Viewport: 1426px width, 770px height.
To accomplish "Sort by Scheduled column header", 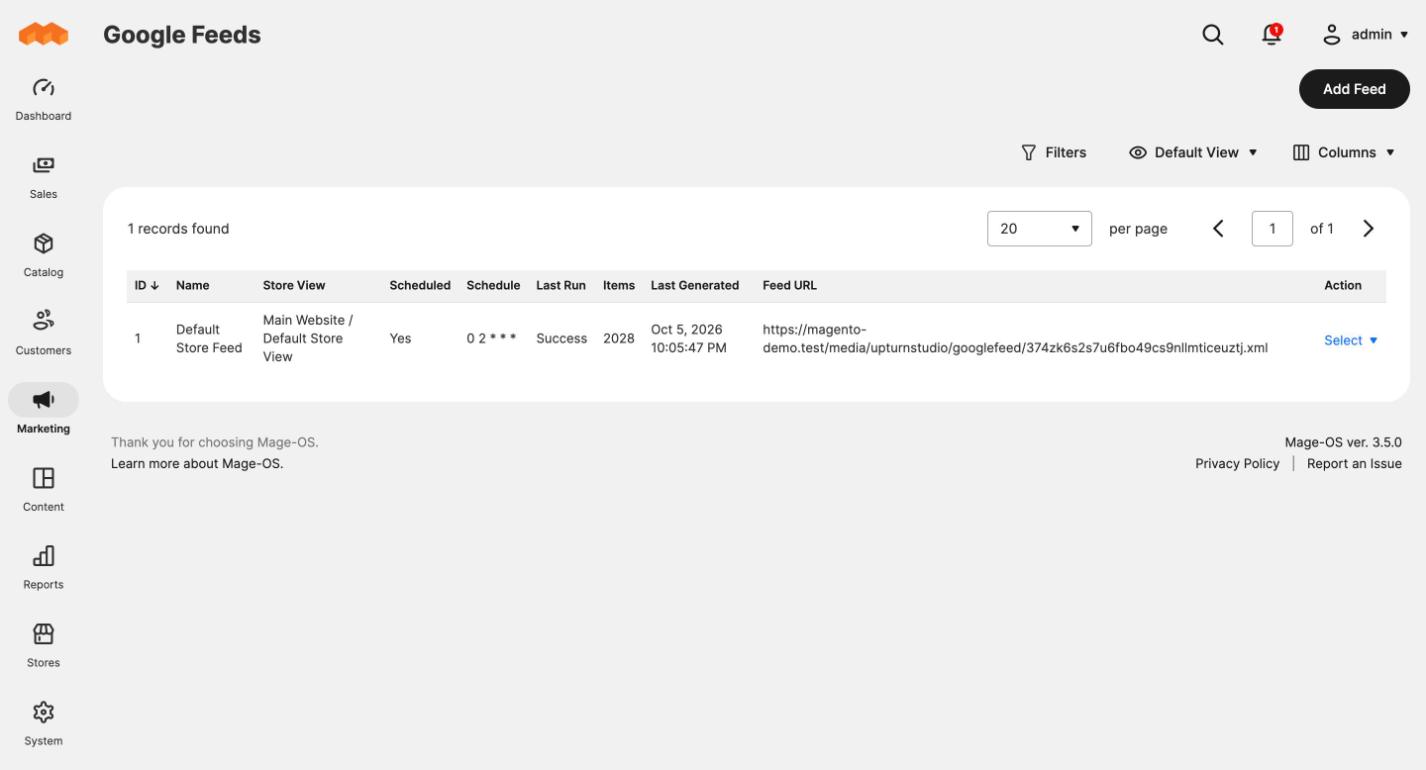I will tap(420, 285).
